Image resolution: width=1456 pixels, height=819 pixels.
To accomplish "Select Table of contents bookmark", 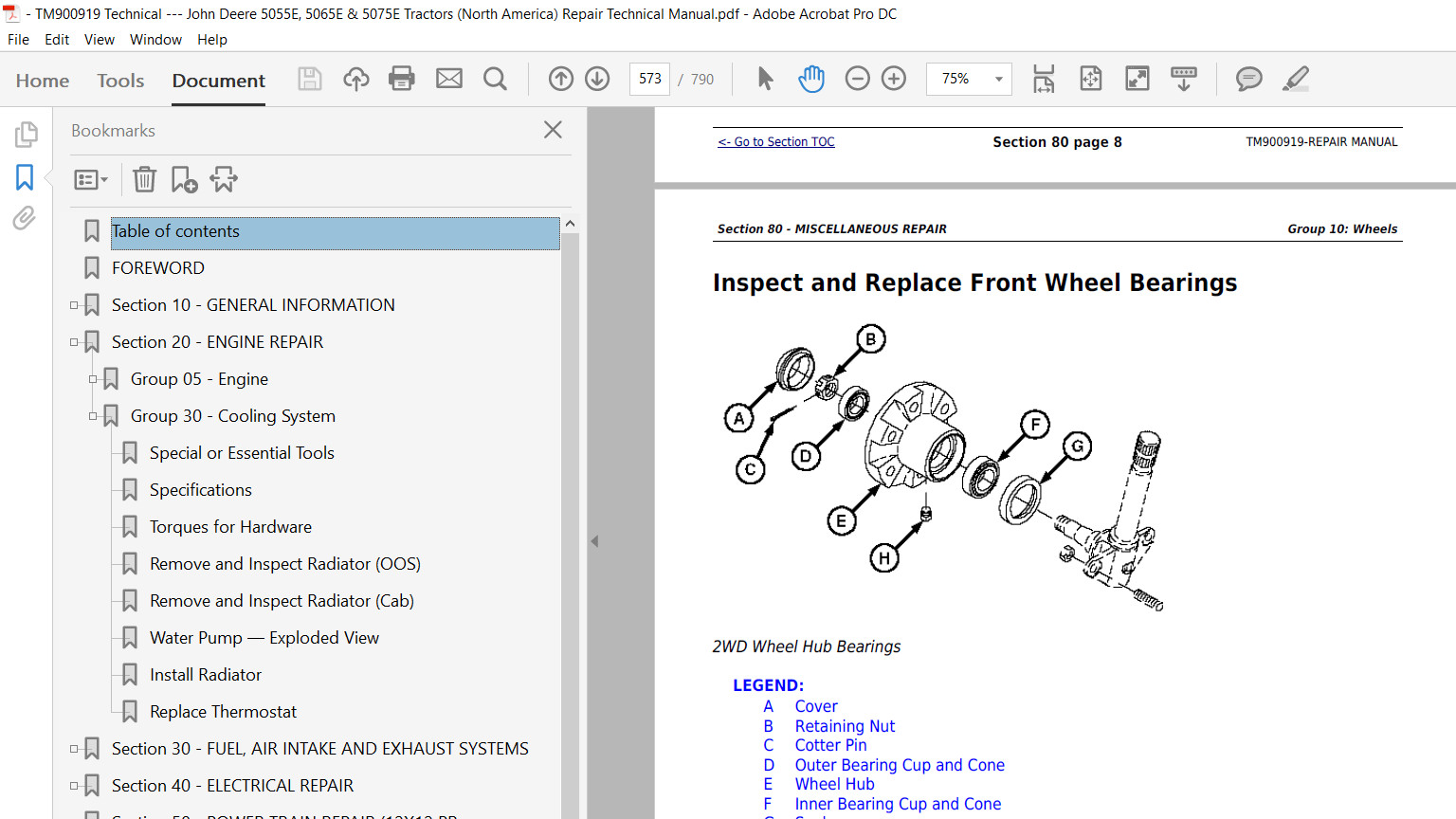I will [336, 231].
